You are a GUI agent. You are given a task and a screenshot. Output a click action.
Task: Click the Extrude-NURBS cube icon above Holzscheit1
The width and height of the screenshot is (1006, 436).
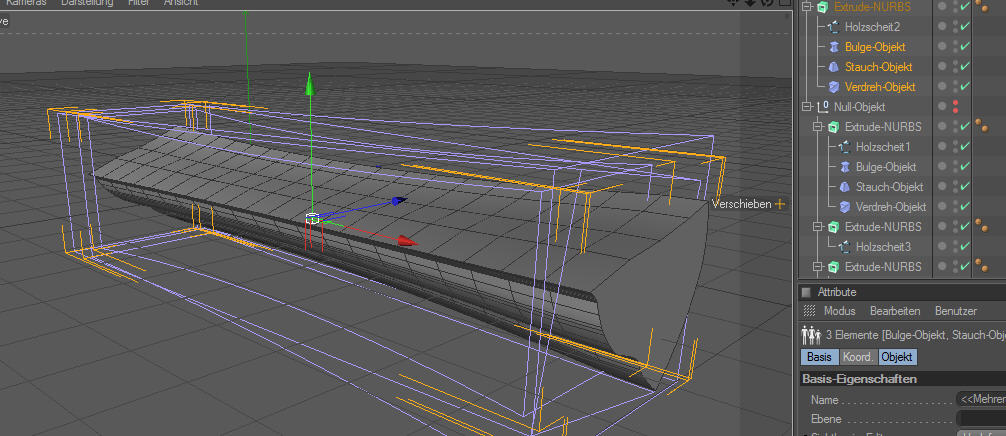pos(833,127)
